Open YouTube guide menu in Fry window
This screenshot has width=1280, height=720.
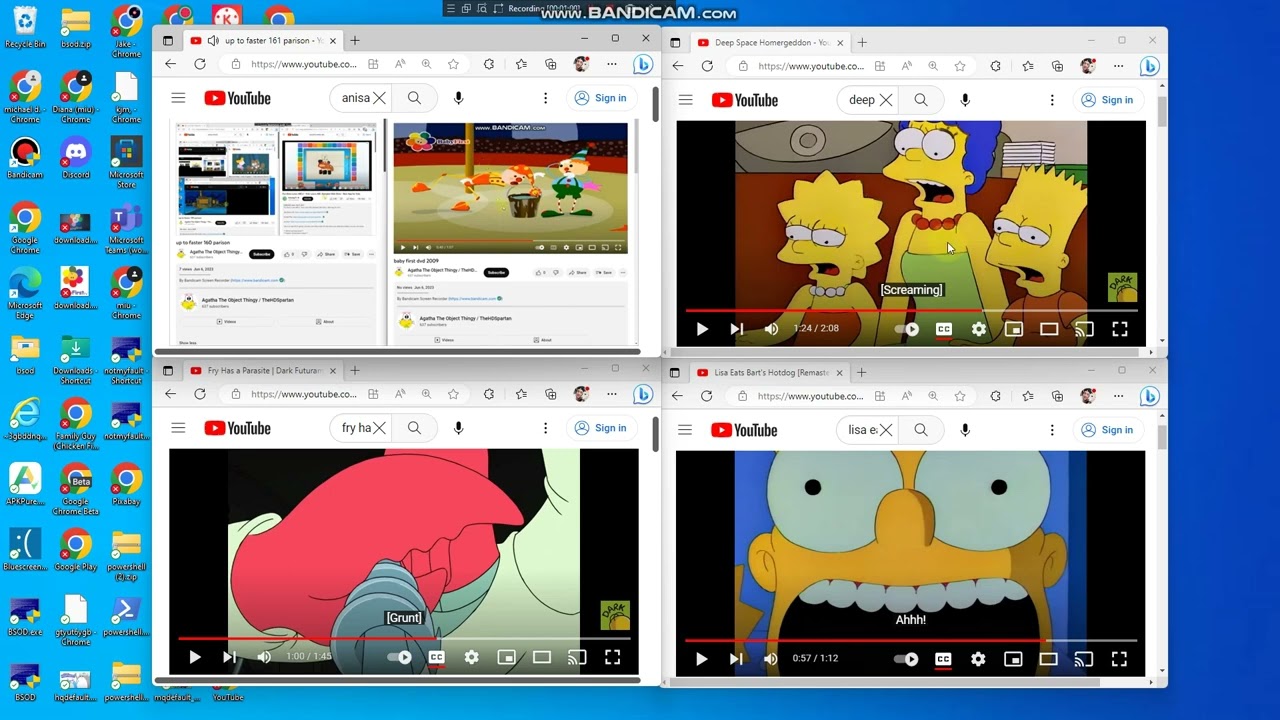click(178, 428)
